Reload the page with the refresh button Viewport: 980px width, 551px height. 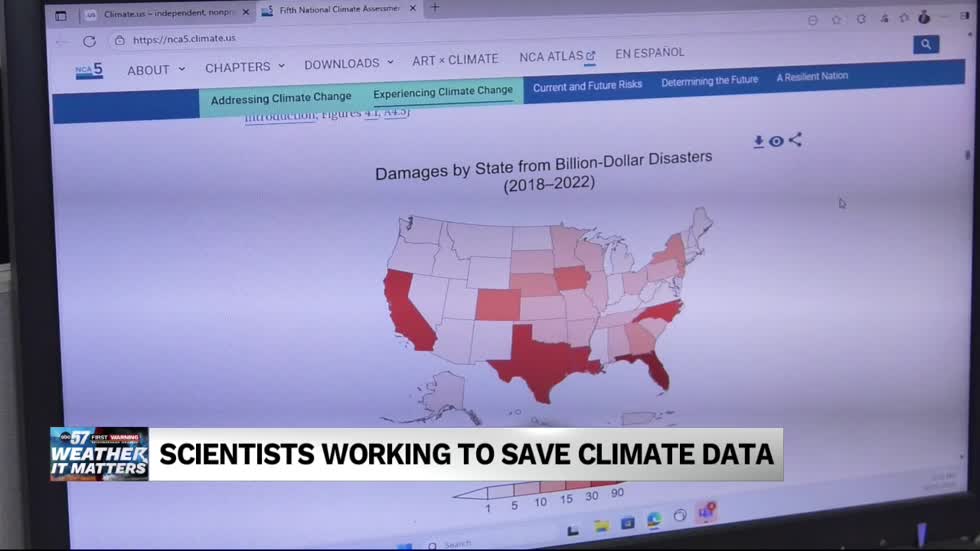click(89, 41)
